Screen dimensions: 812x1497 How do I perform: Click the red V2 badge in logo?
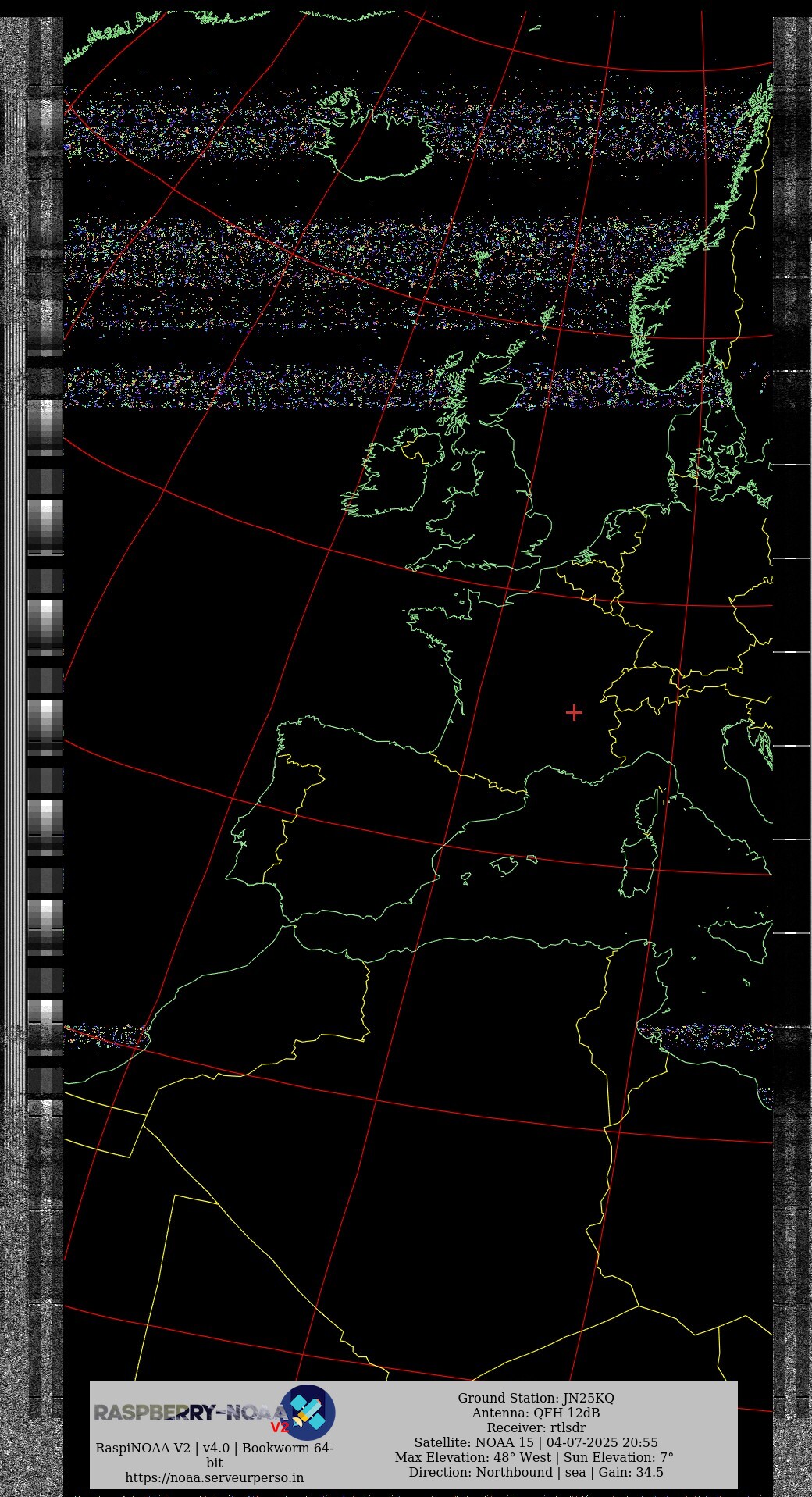[279, 1427]
